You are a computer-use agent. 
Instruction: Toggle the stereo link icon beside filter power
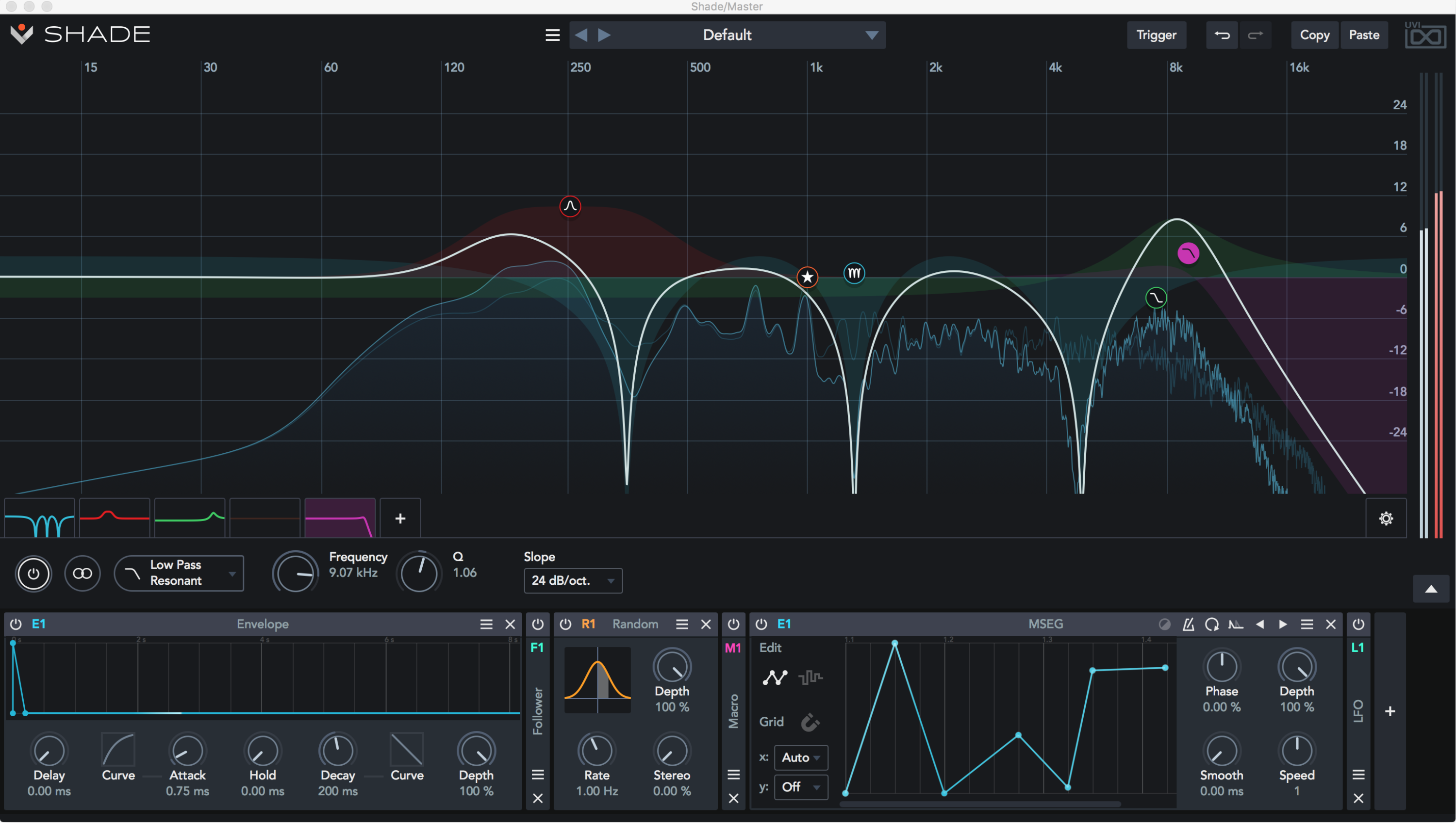click(x=83, y=573)
